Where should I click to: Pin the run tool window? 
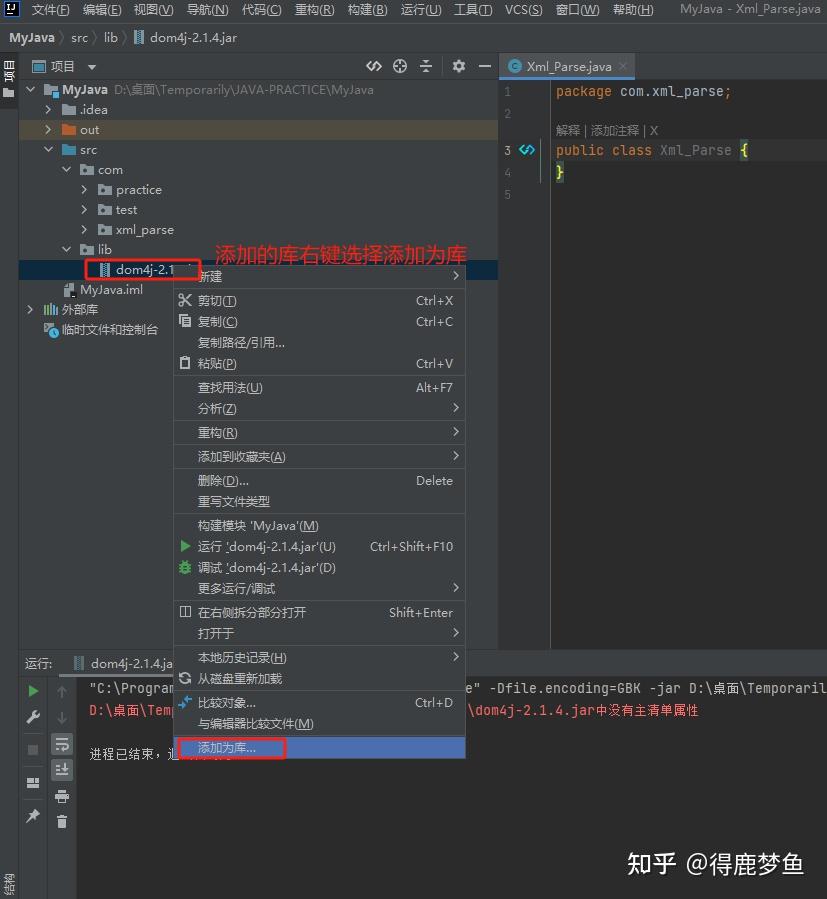coord(32,815)
